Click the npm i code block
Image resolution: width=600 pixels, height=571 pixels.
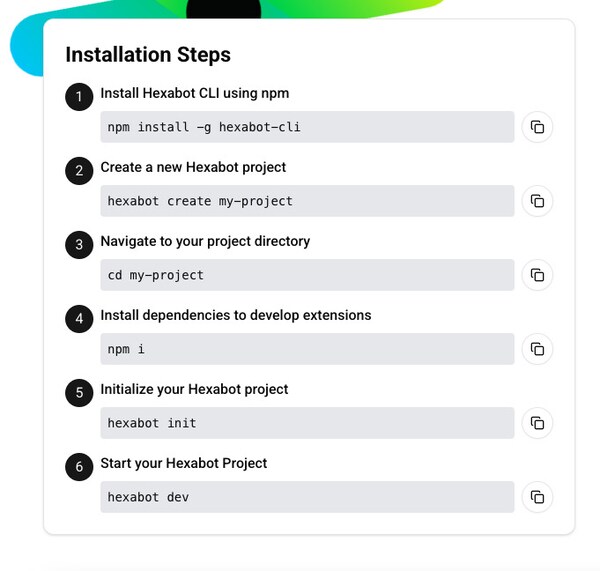pos(307,349)
